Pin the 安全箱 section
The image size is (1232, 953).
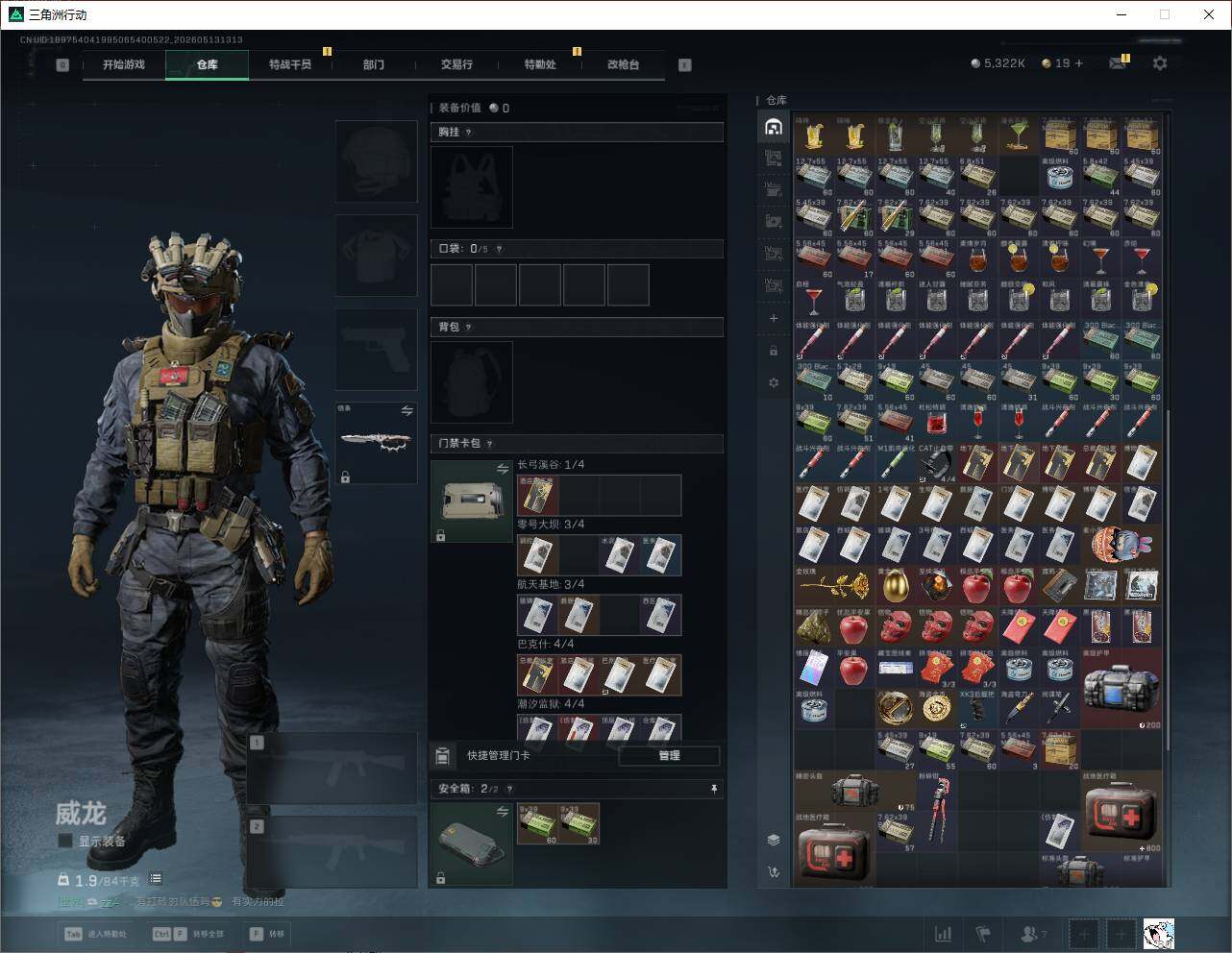(714, 789)
